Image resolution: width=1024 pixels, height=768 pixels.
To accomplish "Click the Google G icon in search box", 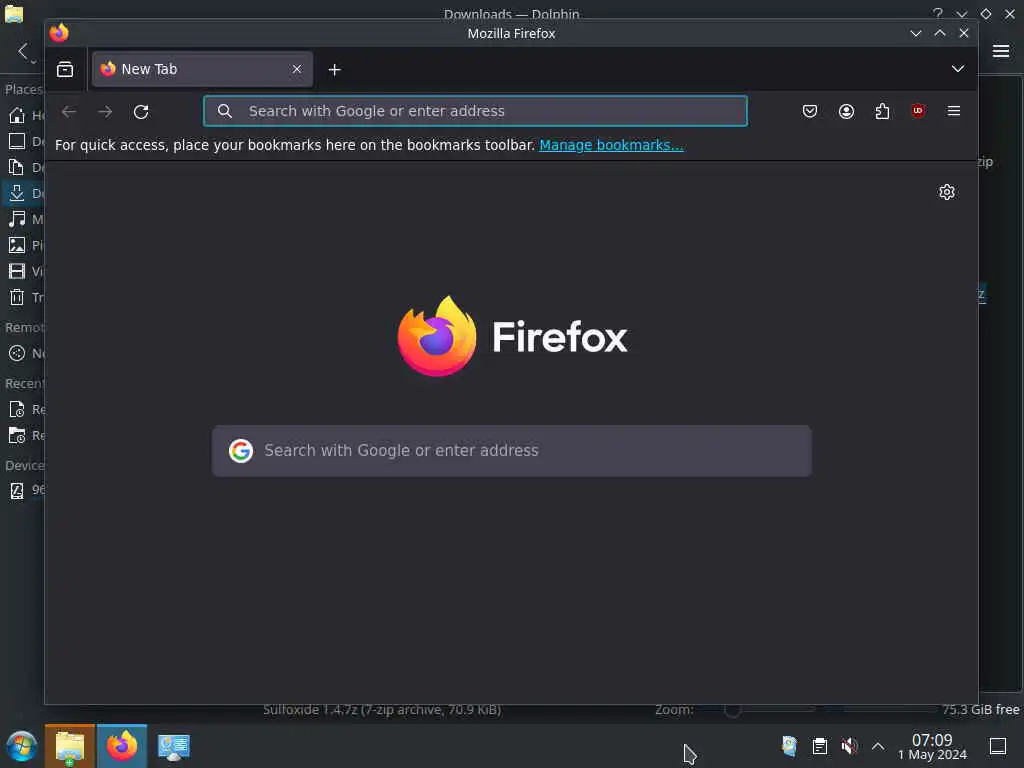I will tap(241, 451).
